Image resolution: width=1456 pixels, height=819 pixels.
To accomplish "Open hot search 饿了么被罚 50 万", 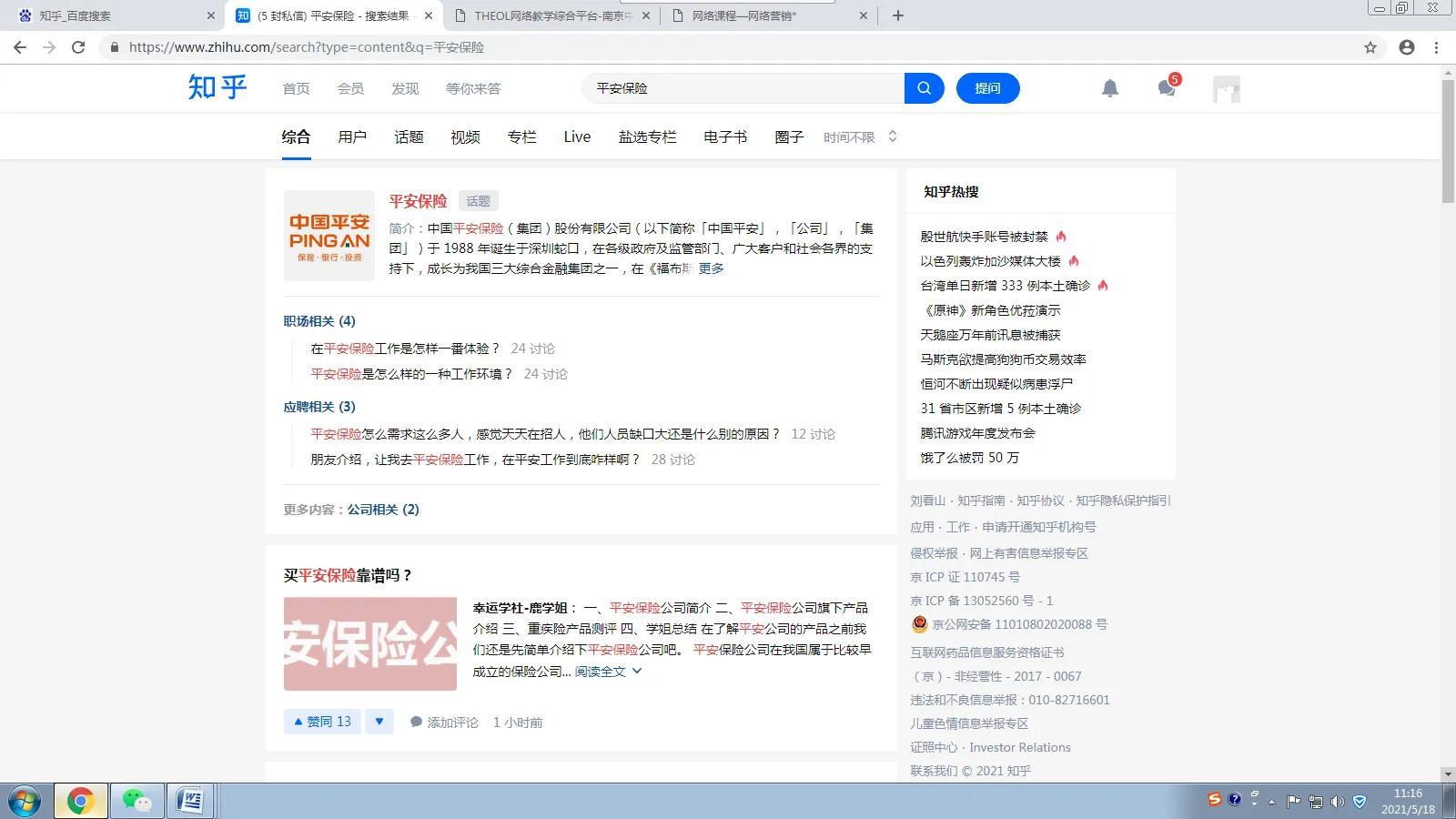I will click(x=969, y=458).
